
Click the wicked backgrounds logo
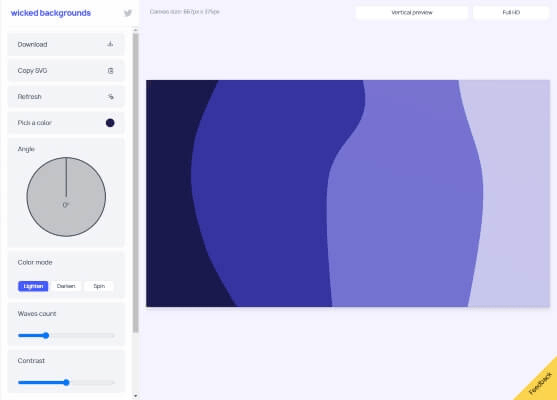[x=51, y=13]
